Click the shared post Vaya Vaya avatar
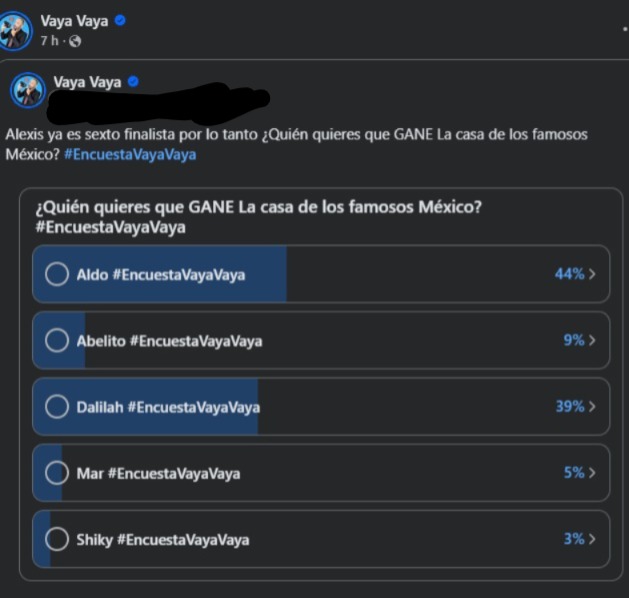629x598 pixels. 27,89
